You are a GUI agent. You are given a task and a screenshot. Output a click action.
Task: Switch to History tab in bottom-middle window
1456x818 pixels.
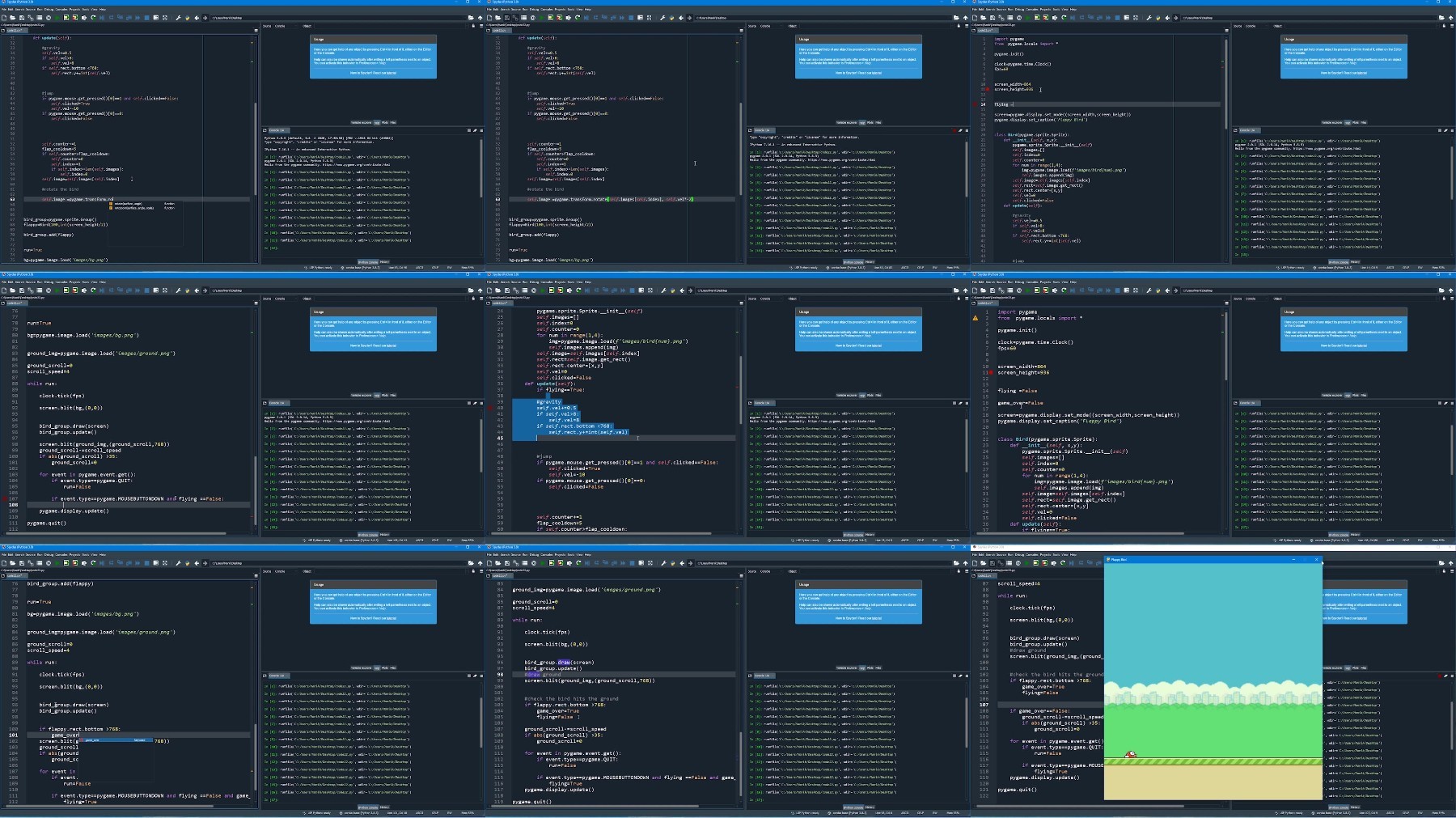870,807
